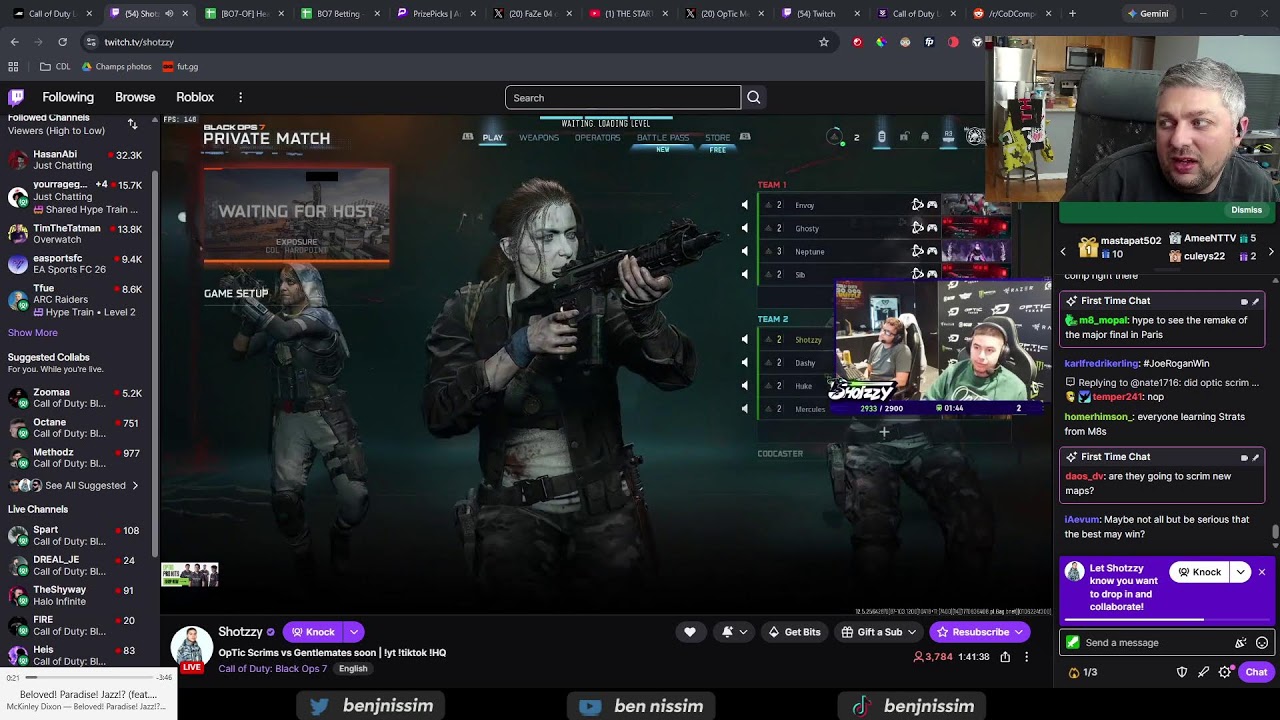Sort followed channels with the arrows icon
The image size is (1280, 720).
(x=132, y=124)
